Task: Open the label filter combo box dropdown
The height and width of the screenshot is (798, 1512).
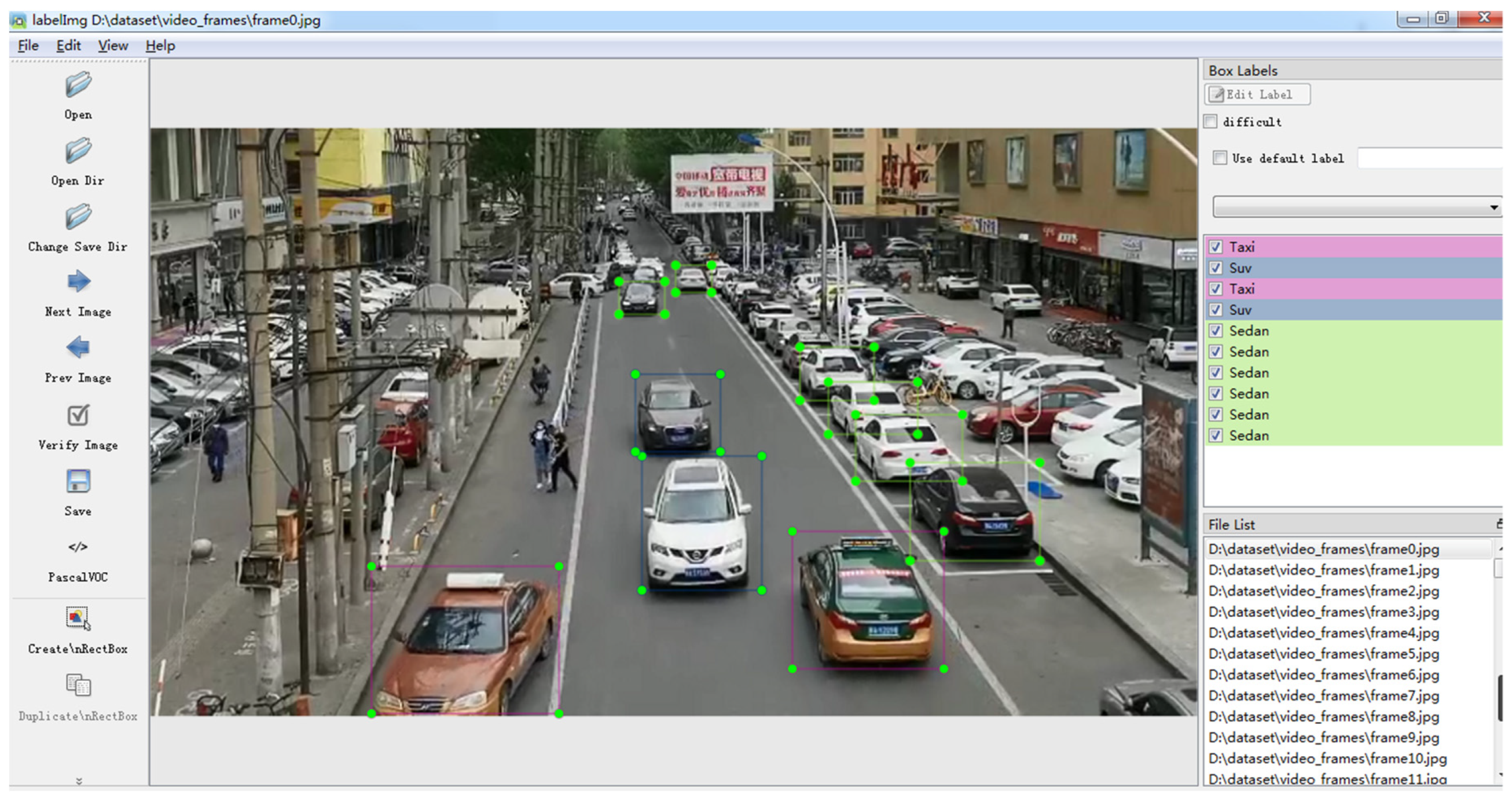Action: click(1493, 207)
